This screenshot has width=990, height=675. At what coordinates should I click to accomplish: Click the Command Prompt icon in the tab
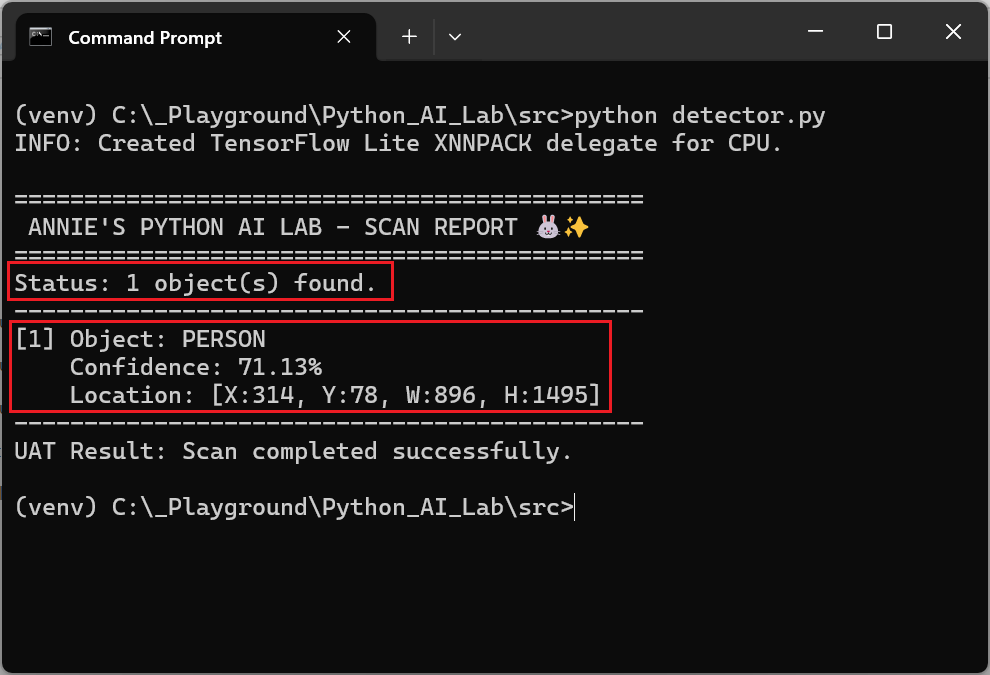(x=40, y=37)
